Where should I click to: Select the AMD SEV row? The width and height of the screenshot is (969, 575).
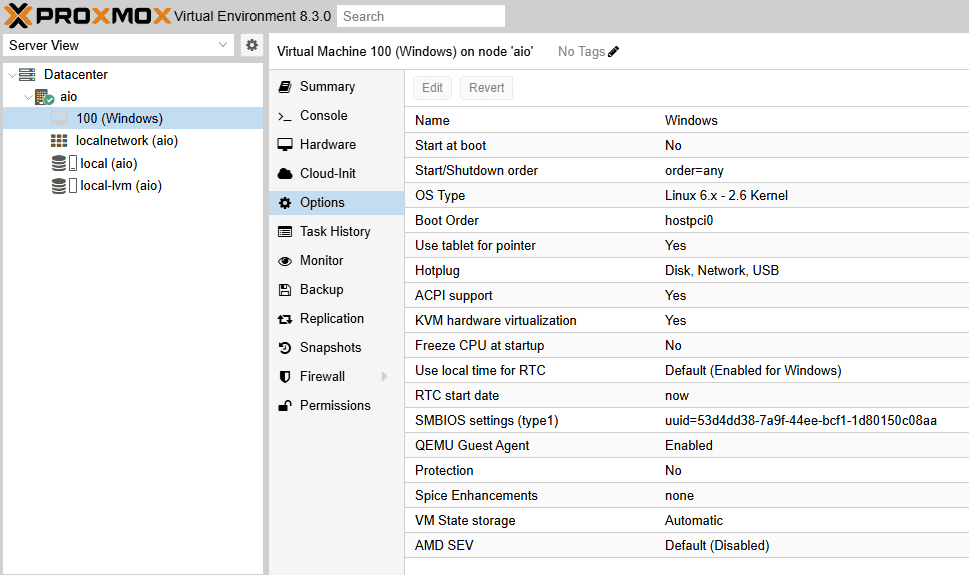[687, 546]
